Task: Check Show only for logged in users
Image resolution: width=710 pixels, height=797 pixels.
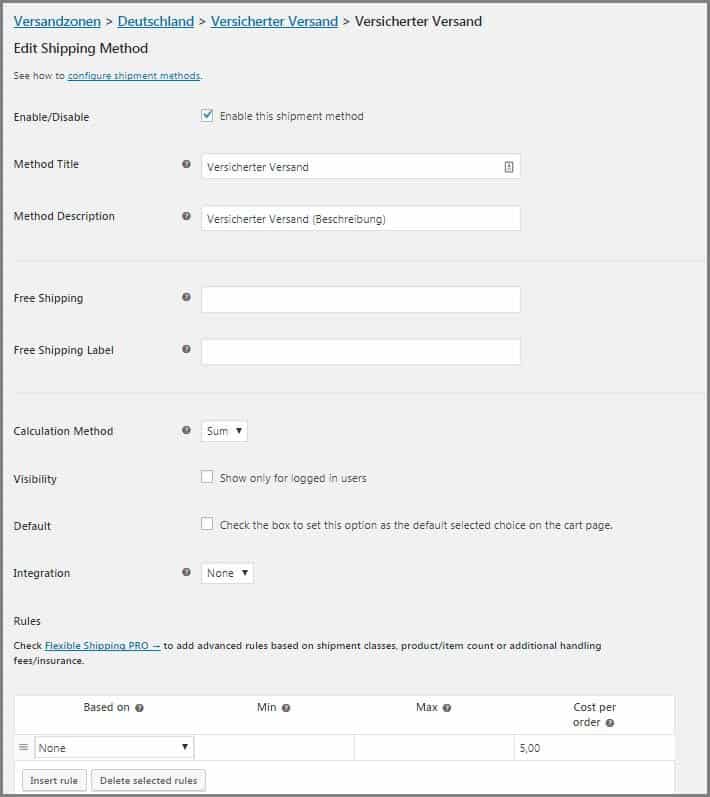Action: [207, 478]
